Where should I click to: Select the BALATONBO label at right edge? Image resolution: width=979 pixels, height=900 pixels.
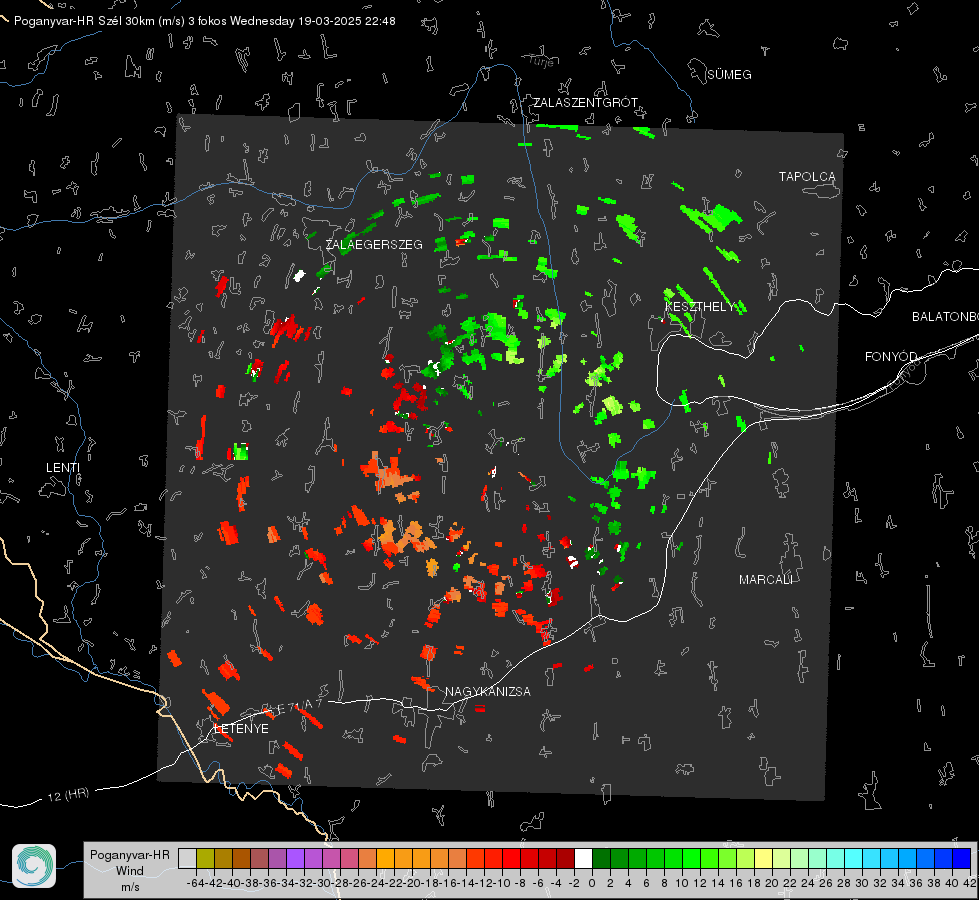click(x=945, y=317)
